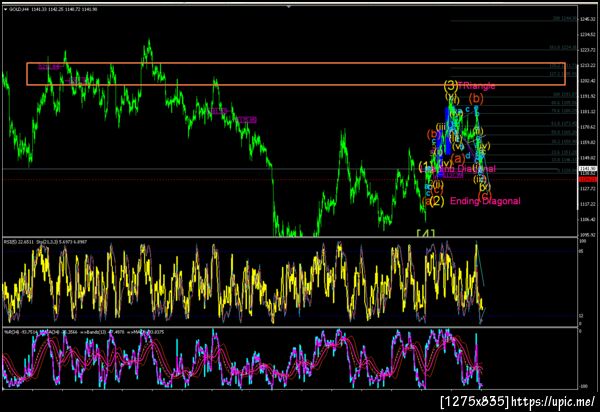The height and width of the screenshot is (412, 600).
Task: Select the chart shift triangle marker at top
Action: coord(289,7)
